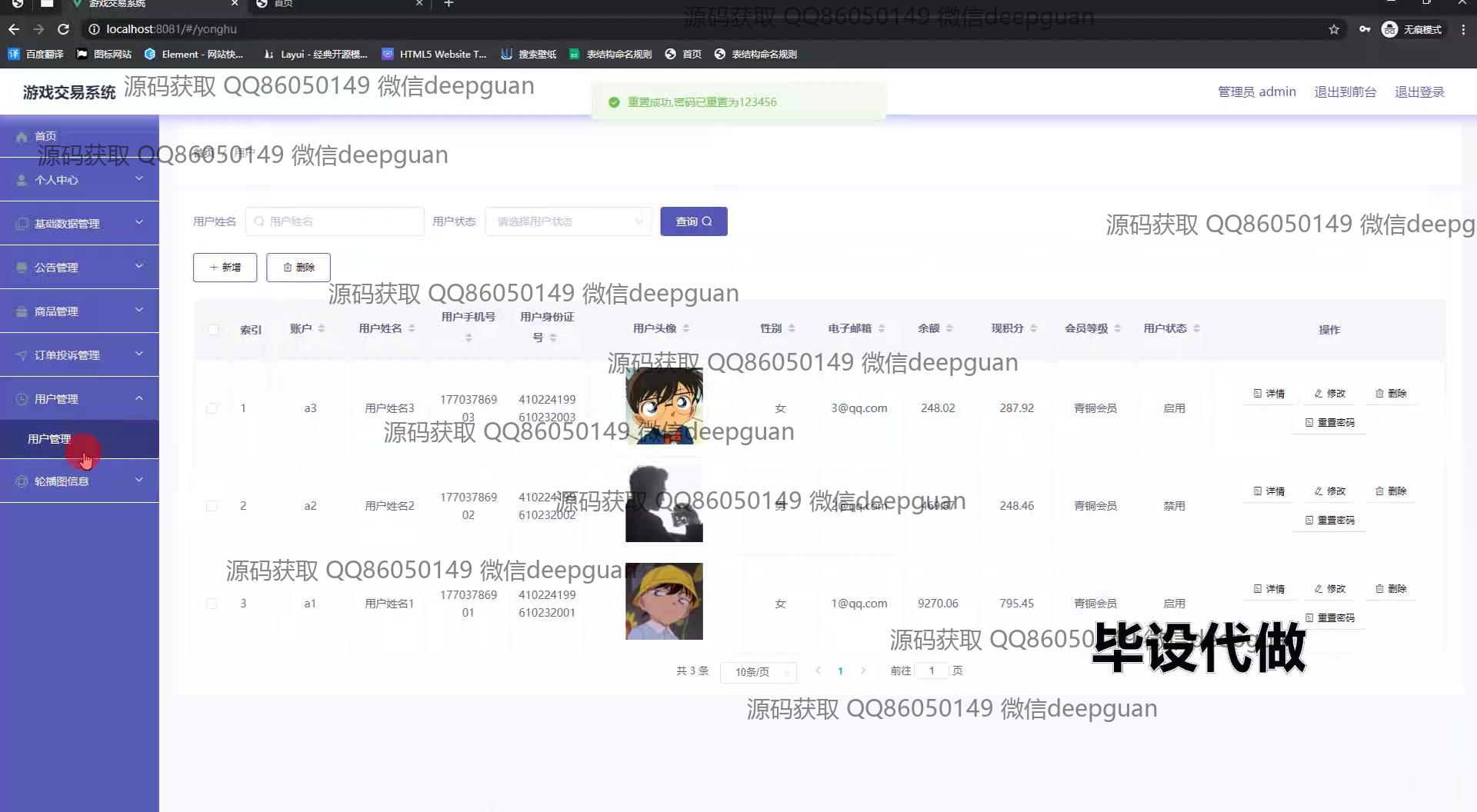Go to next page arrow in pagination

pos(863,671)
